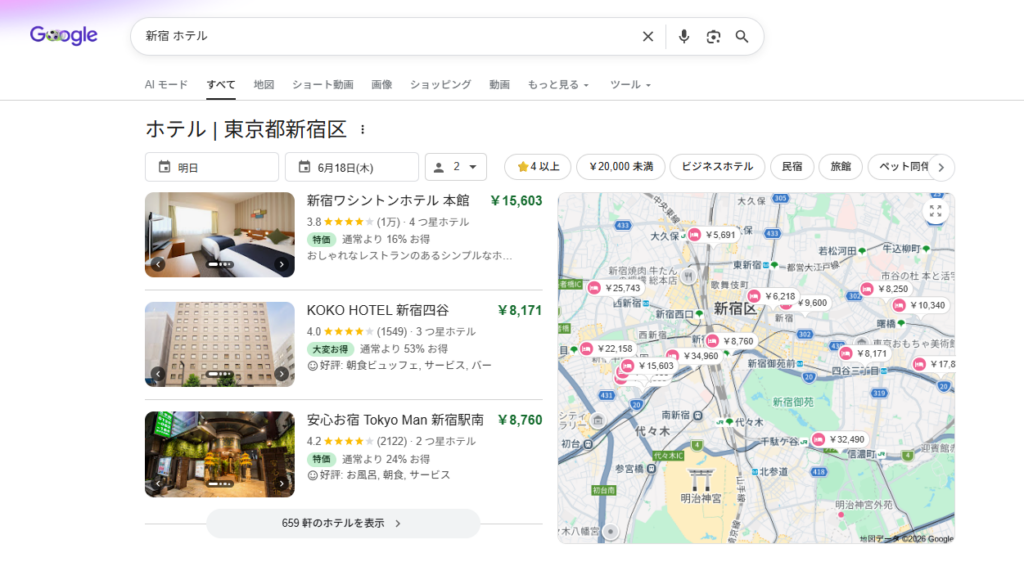
Task: Expand the map to full screen
Action: point(936,211)
